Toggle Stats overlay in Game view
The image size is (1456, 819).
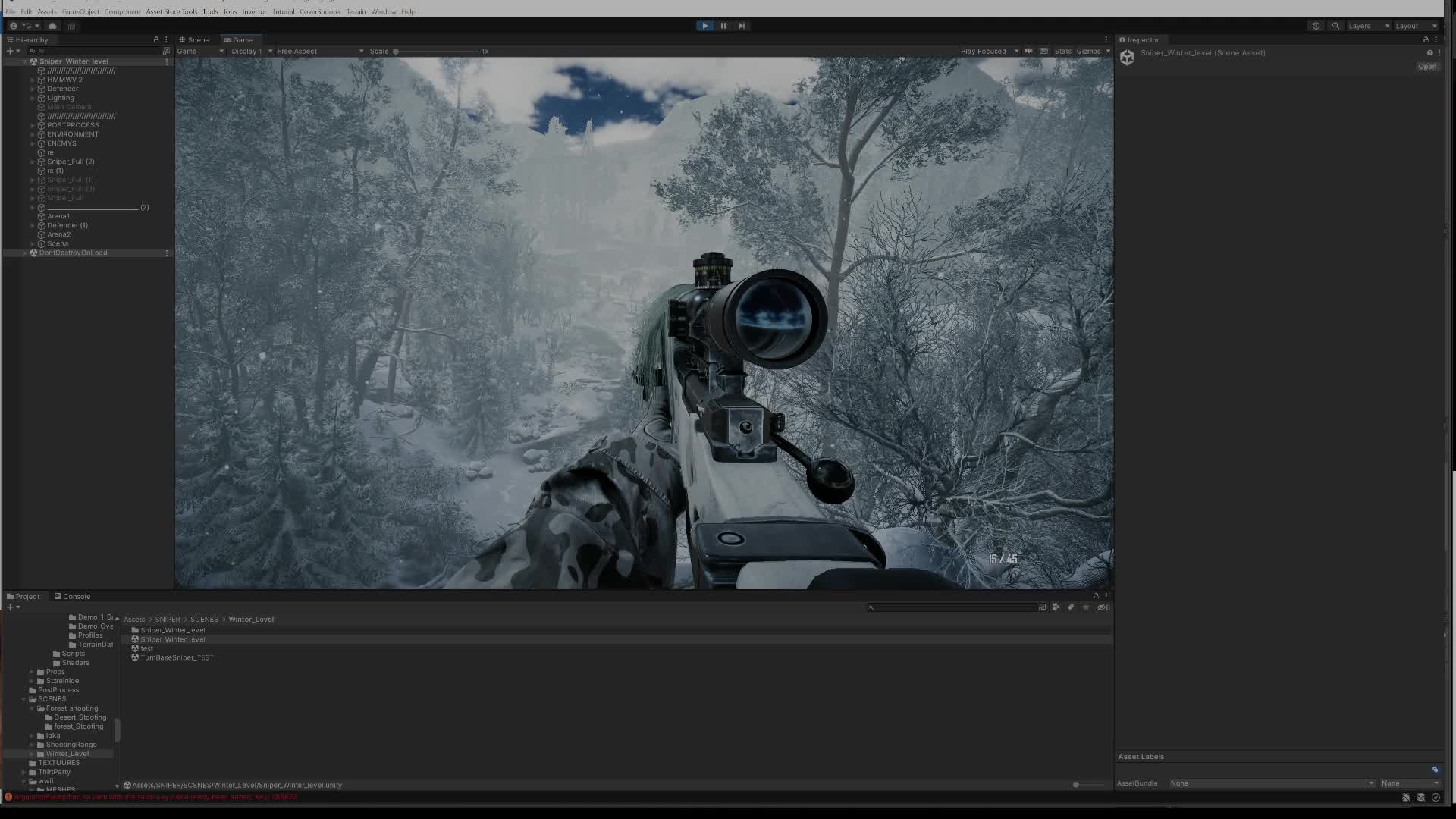tap(1062, 52)
